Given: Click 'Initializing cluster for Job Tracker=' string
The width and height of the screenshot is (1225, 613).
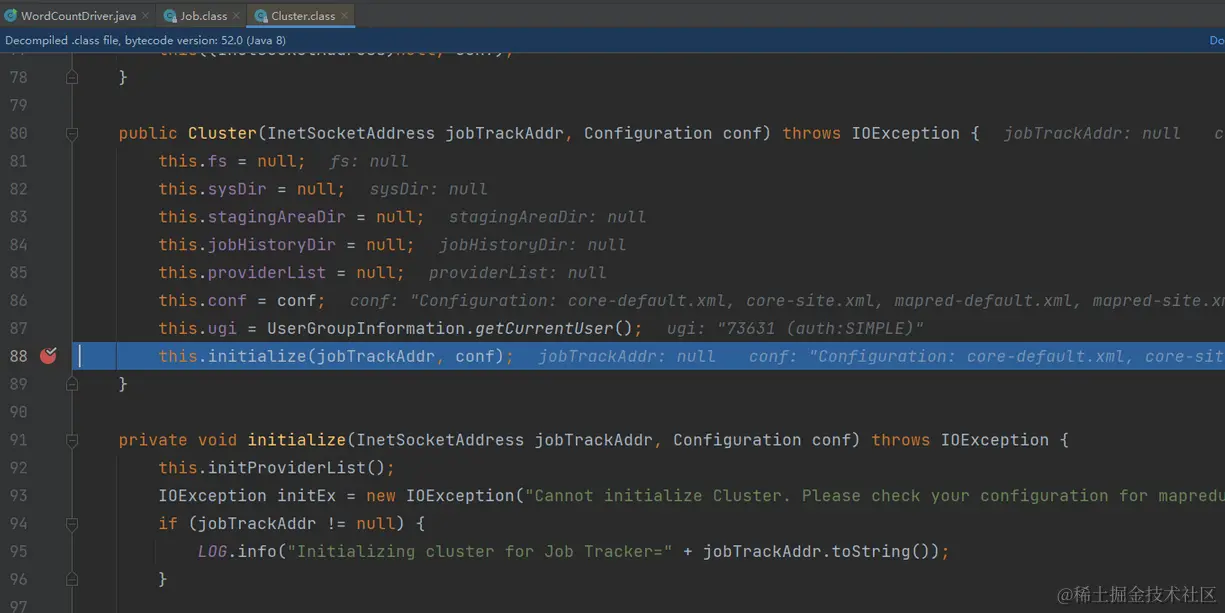Looking at the screenshot, I should tap(480, 551).
